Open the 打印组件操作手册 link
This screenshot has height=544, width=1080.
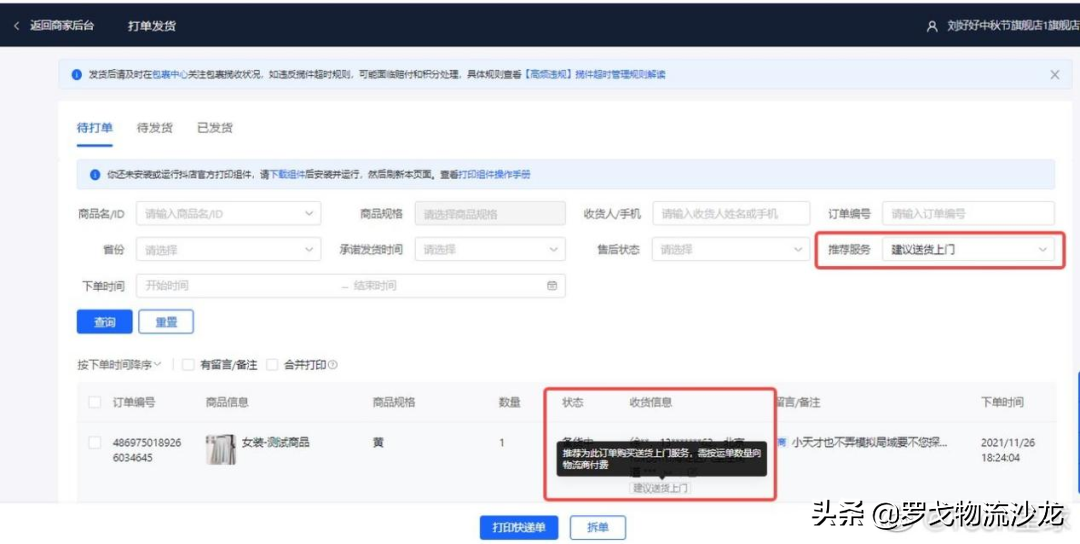(x=495, y=175)
